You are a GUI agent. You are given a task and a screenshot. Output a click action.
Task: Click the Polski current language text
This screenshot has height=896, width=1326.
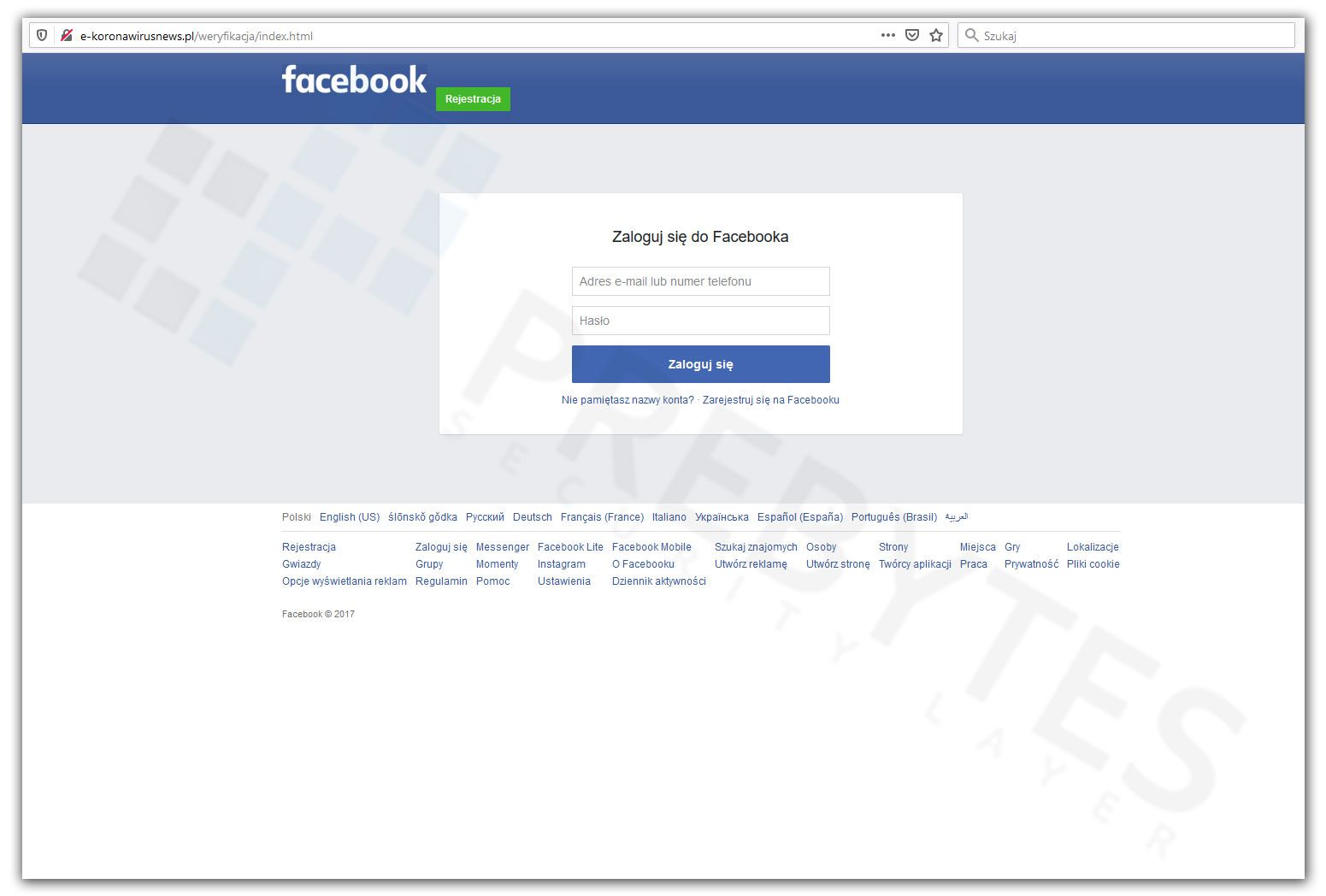[297, 517]
